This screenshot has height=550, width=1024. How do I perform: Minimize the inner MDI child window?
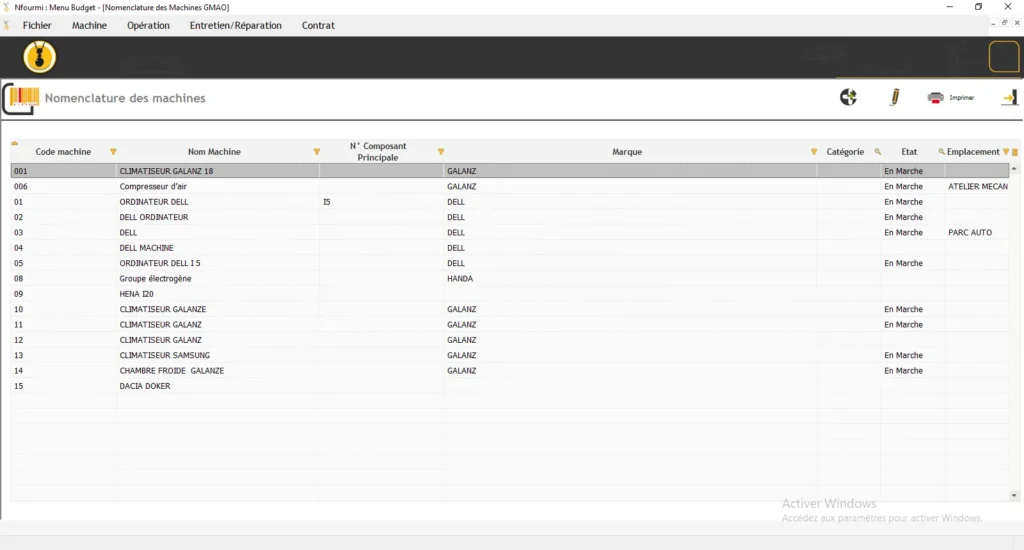993,23
